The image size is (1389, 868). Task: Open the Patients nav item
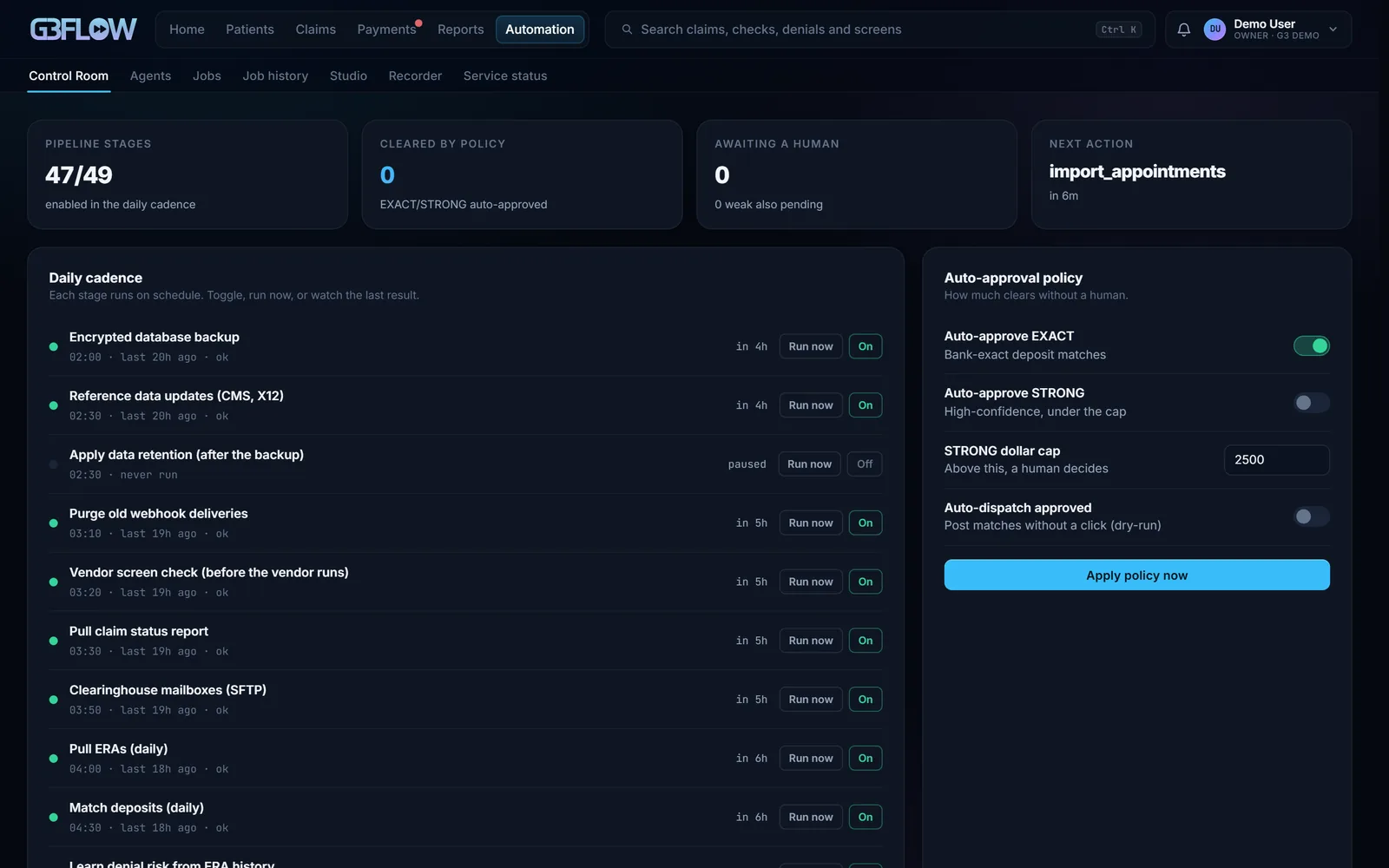tap(250, 30)
